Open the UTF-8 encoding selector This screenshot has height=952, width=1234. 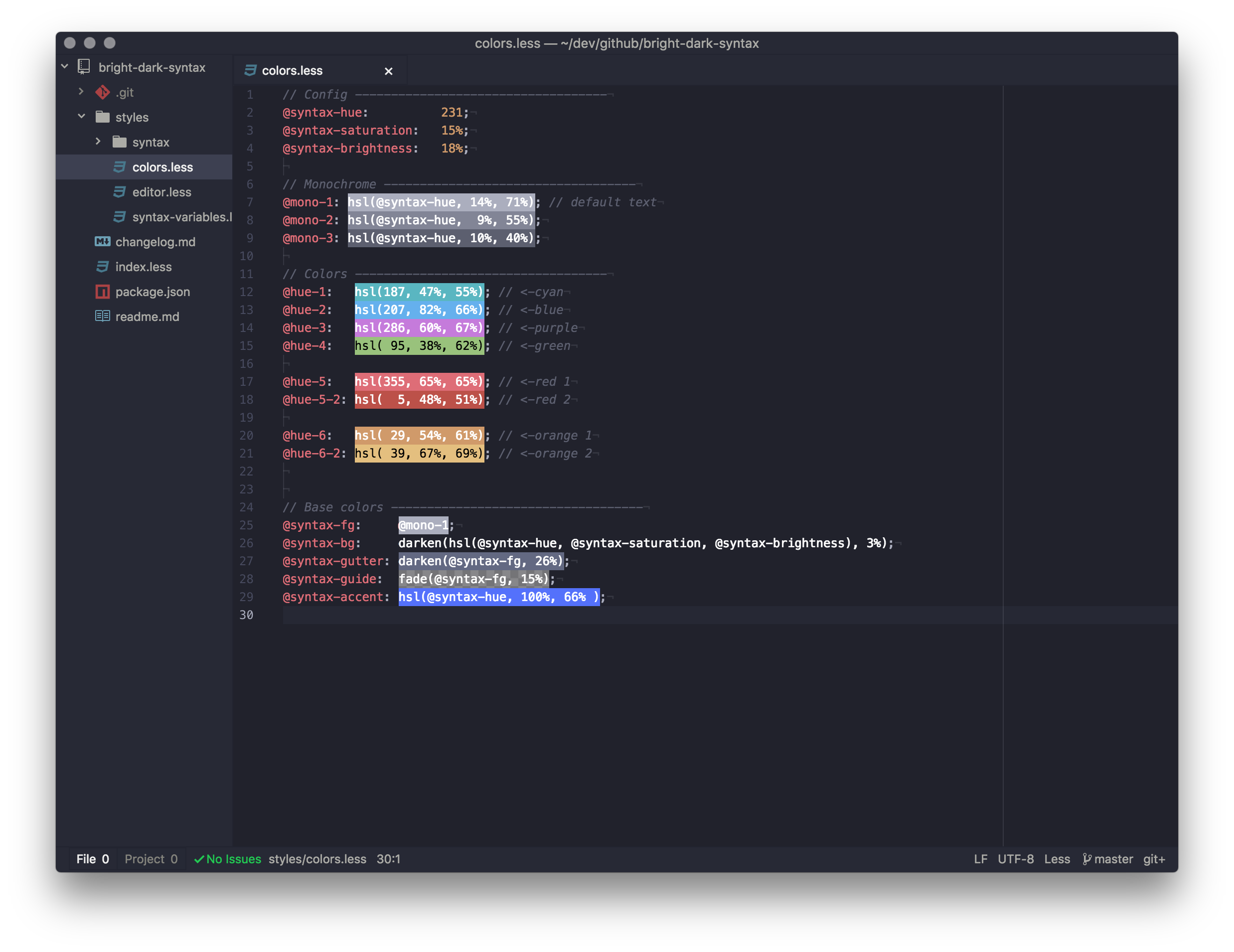(x=1015, y=859)
